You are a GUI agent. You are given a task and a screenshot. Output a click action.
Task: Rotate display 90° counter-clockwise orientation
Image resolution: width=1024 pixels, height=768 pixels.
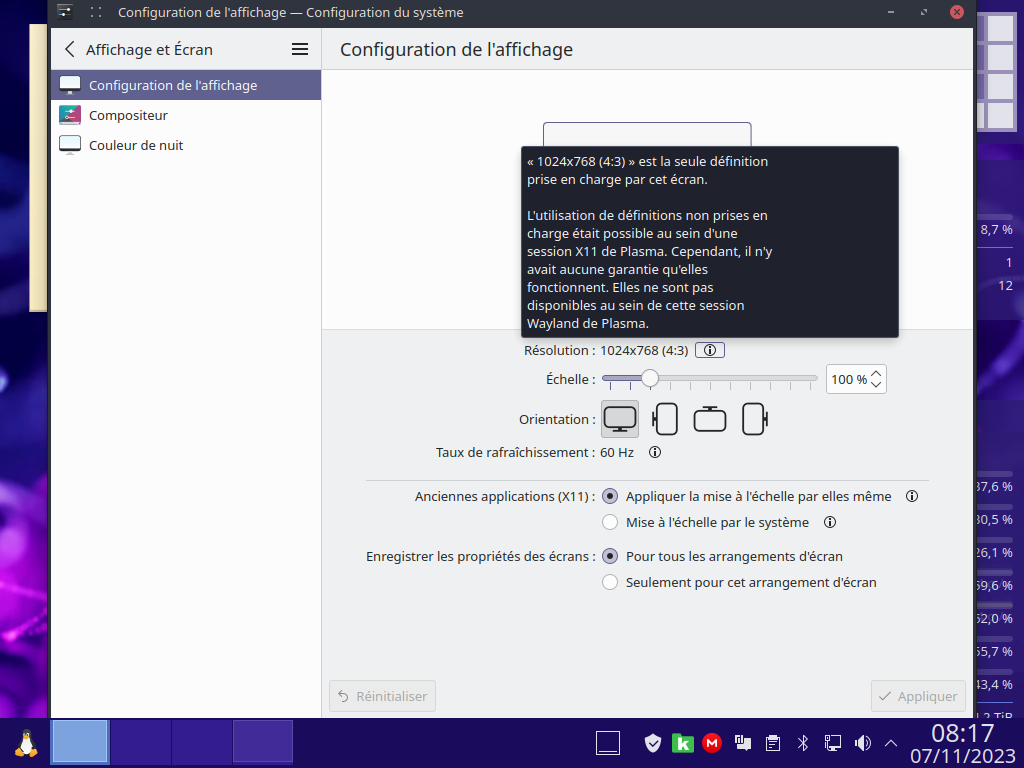(x=665, y=419)
